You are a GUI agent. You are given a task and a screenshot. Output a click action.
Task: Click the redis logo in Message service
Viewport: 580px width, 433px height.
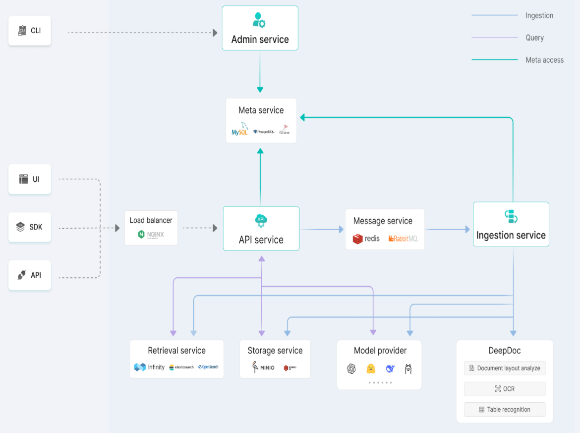click(366, 239)
